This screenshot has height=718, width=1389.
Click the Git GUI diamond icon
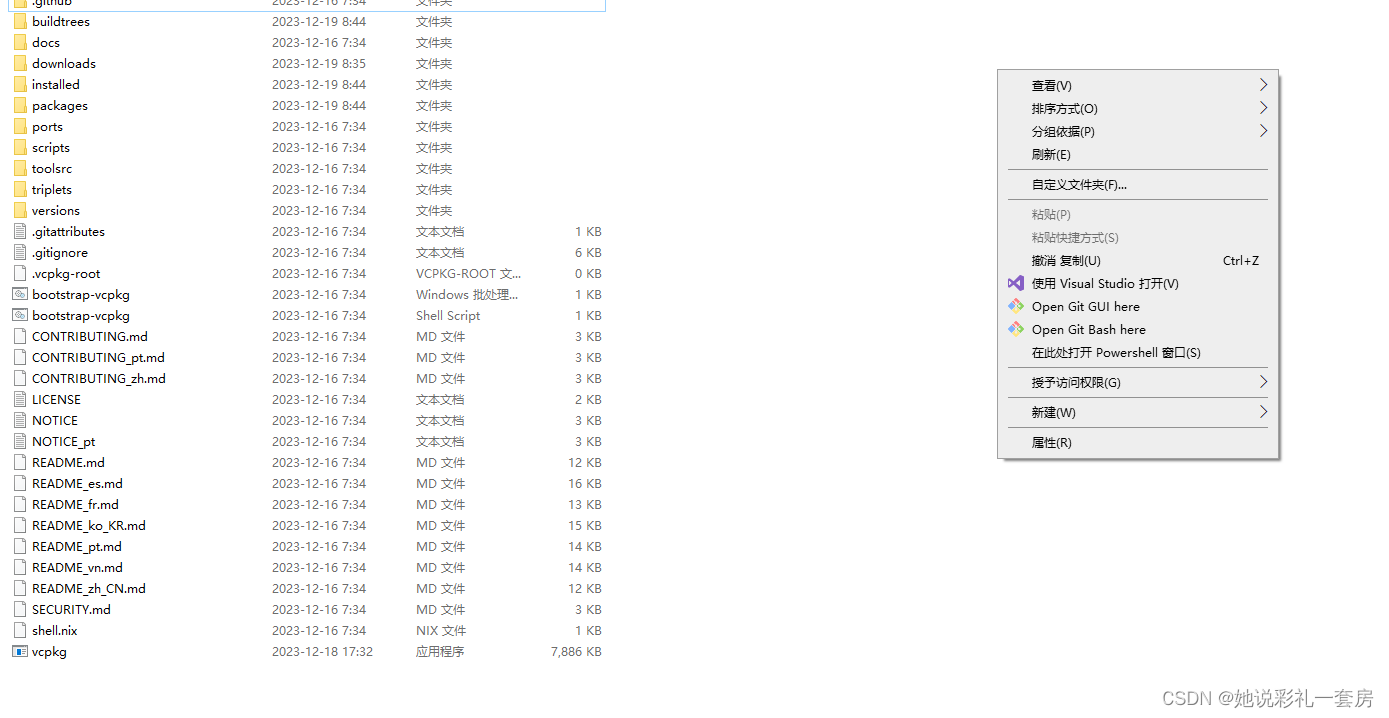(1015, 306)
